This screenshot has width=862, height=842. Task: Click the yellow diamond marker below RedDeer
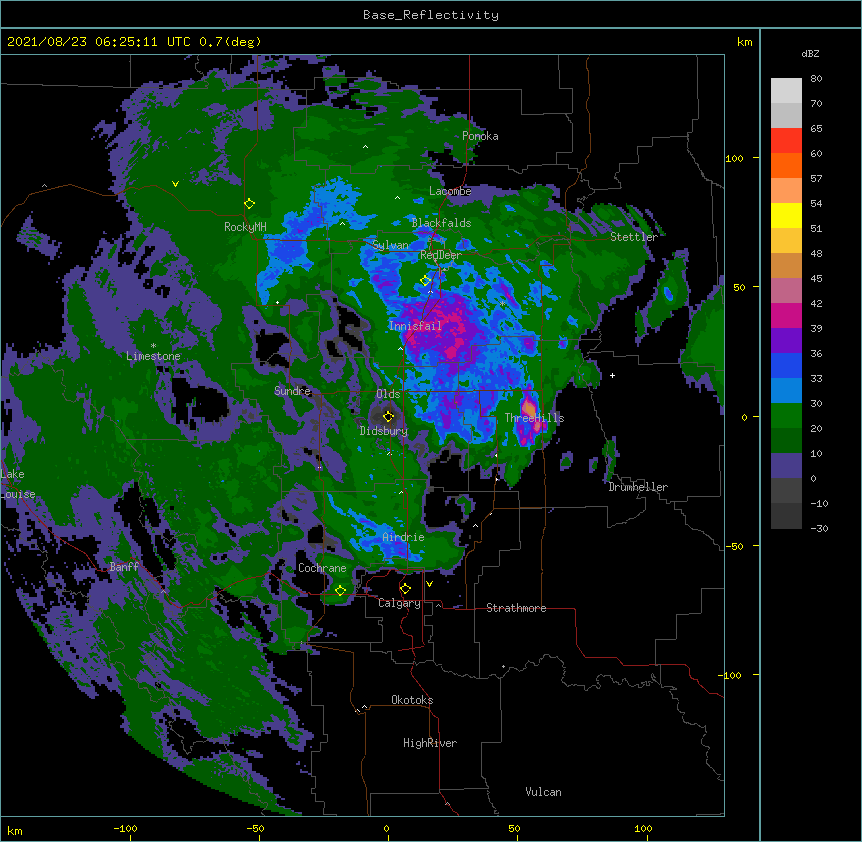tap(425, 280)
